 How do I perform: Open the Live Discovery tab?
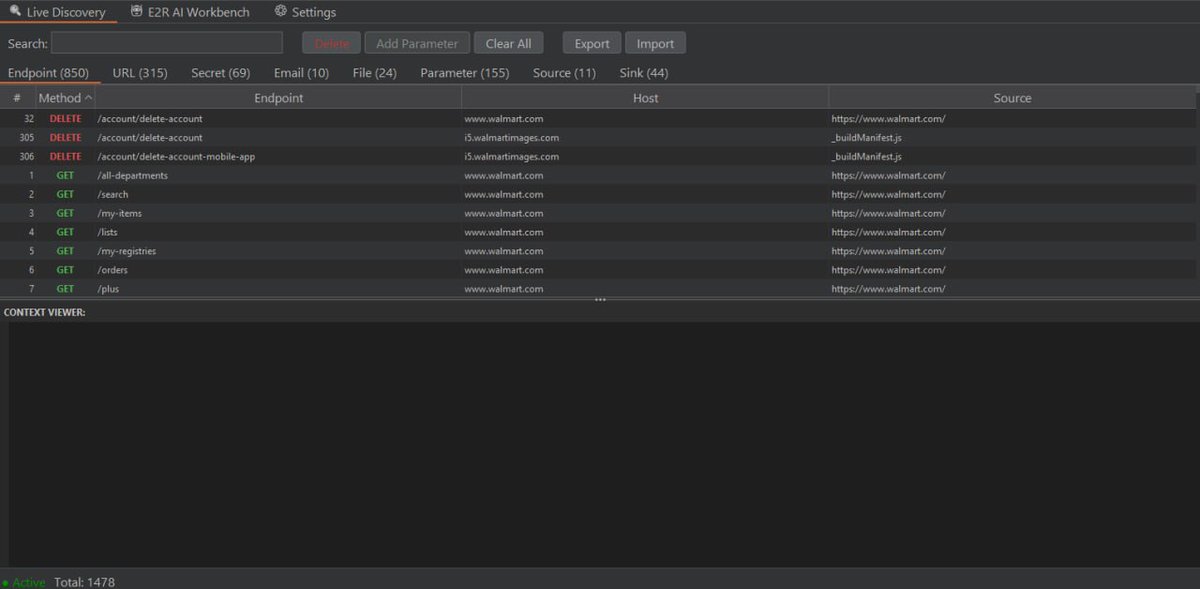[58, 12]
